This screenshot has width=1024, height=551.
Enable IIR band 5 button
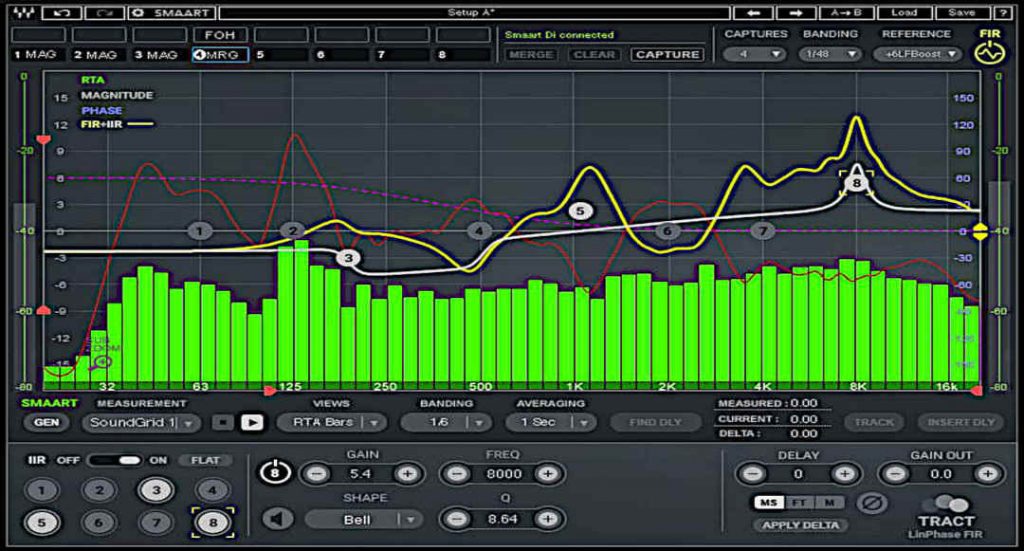coord(42,522)
